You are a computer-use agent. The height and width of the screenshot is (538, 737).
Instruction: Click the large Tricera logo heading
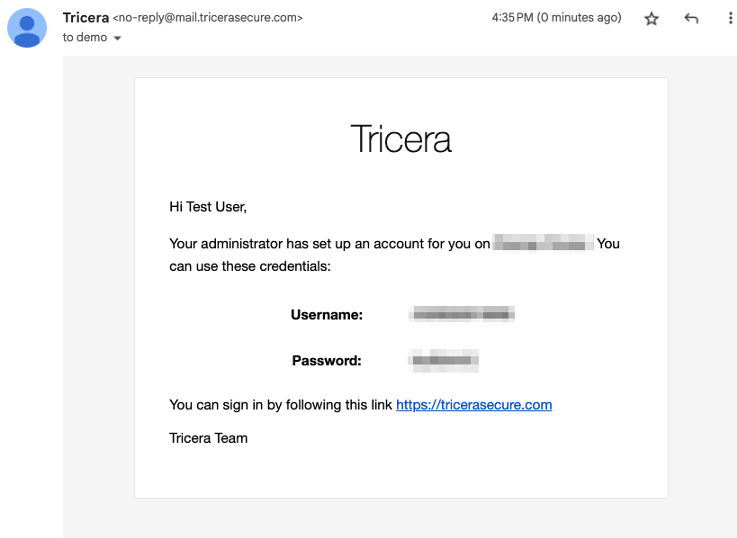tap(401, 139)
